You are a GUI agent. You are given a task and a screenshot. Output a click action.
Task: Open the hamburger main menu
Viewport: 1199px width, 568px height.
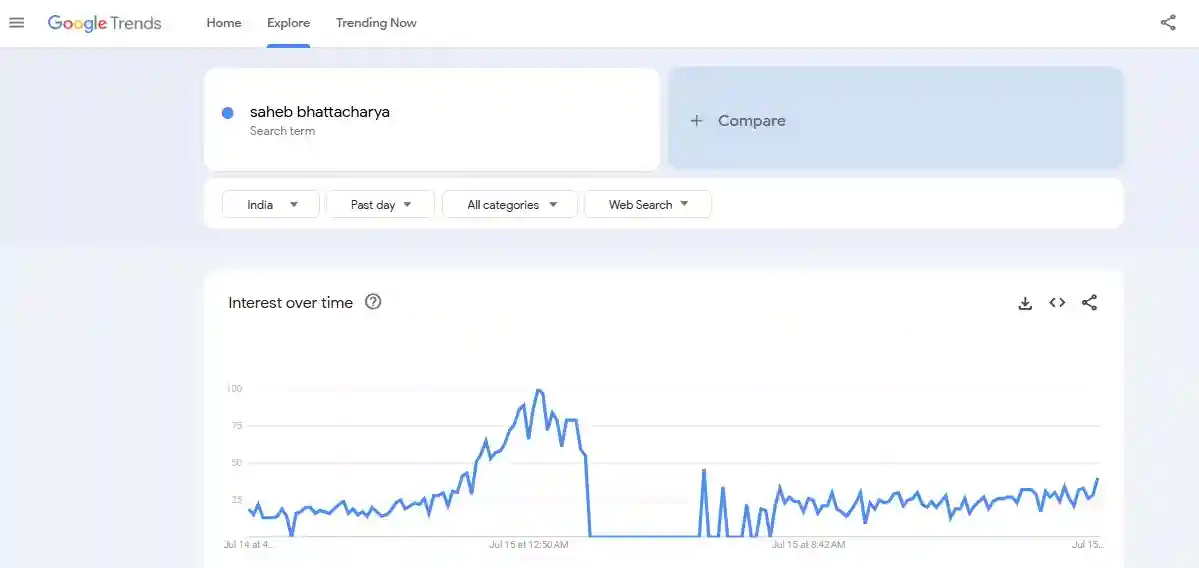coord(16,22)
